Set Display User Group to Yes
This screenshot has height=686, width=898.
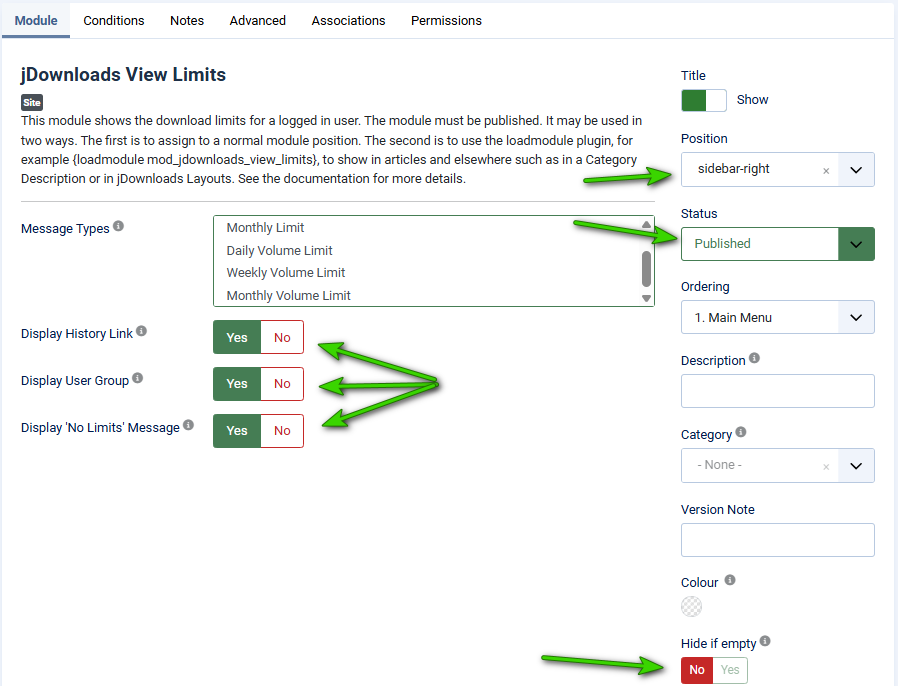point(237,384)
